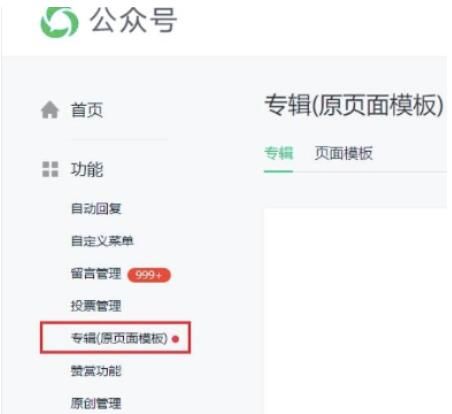Image resolution: width=452 pixels, height=414 pixels.
Task: Open 原创管理 original content management
Action: 96,403
